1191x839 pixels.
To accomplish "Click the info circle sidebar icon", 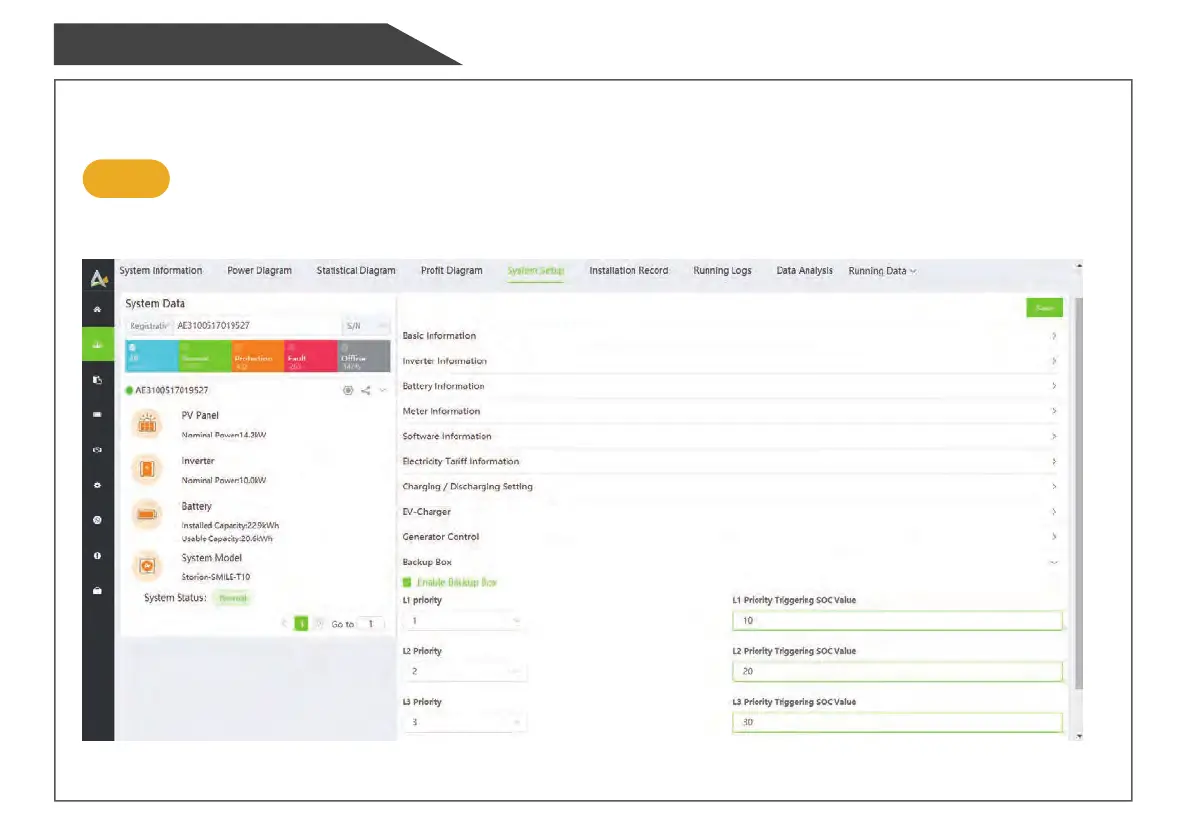I will point(97,556).
